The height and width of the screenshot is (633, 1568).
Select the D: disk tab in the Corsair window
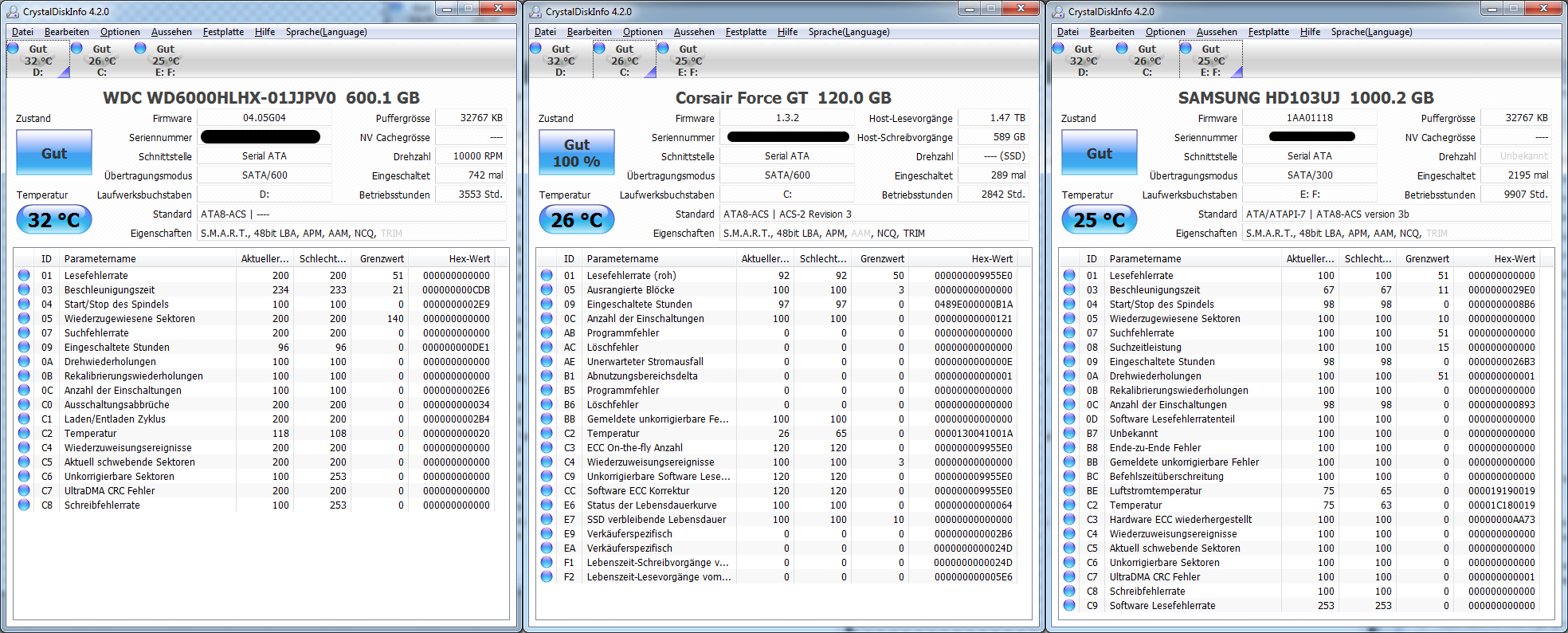[561, 60]
